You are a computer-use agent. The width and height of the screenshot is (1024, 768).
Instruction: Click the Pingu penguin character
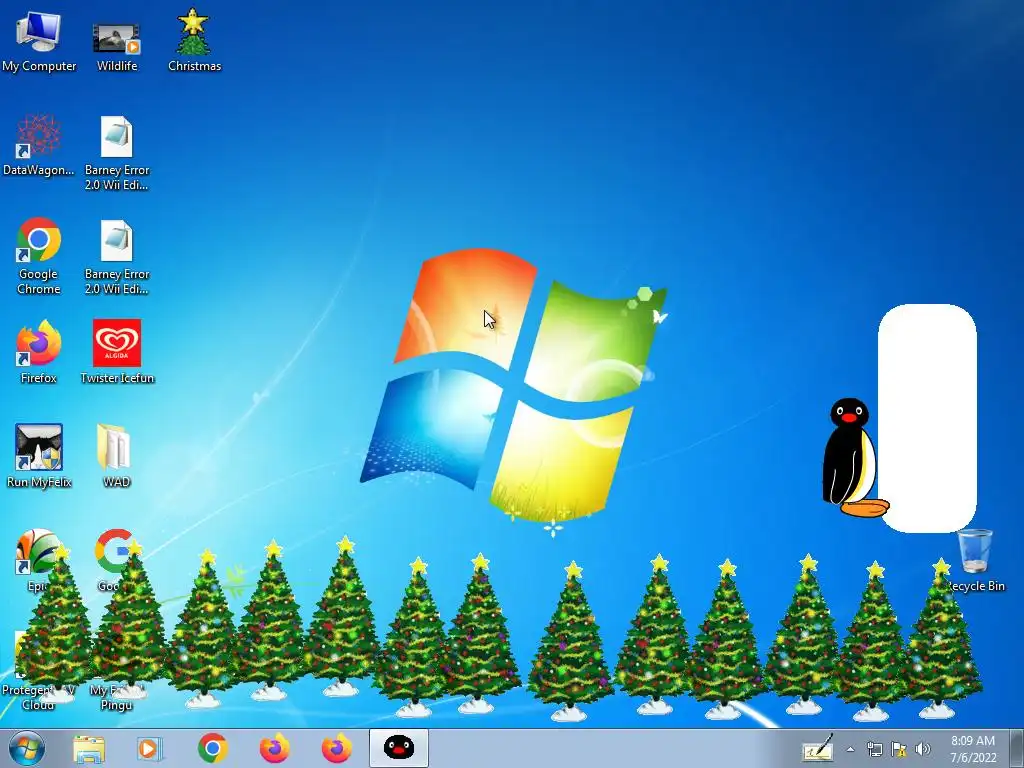[852, 458]
